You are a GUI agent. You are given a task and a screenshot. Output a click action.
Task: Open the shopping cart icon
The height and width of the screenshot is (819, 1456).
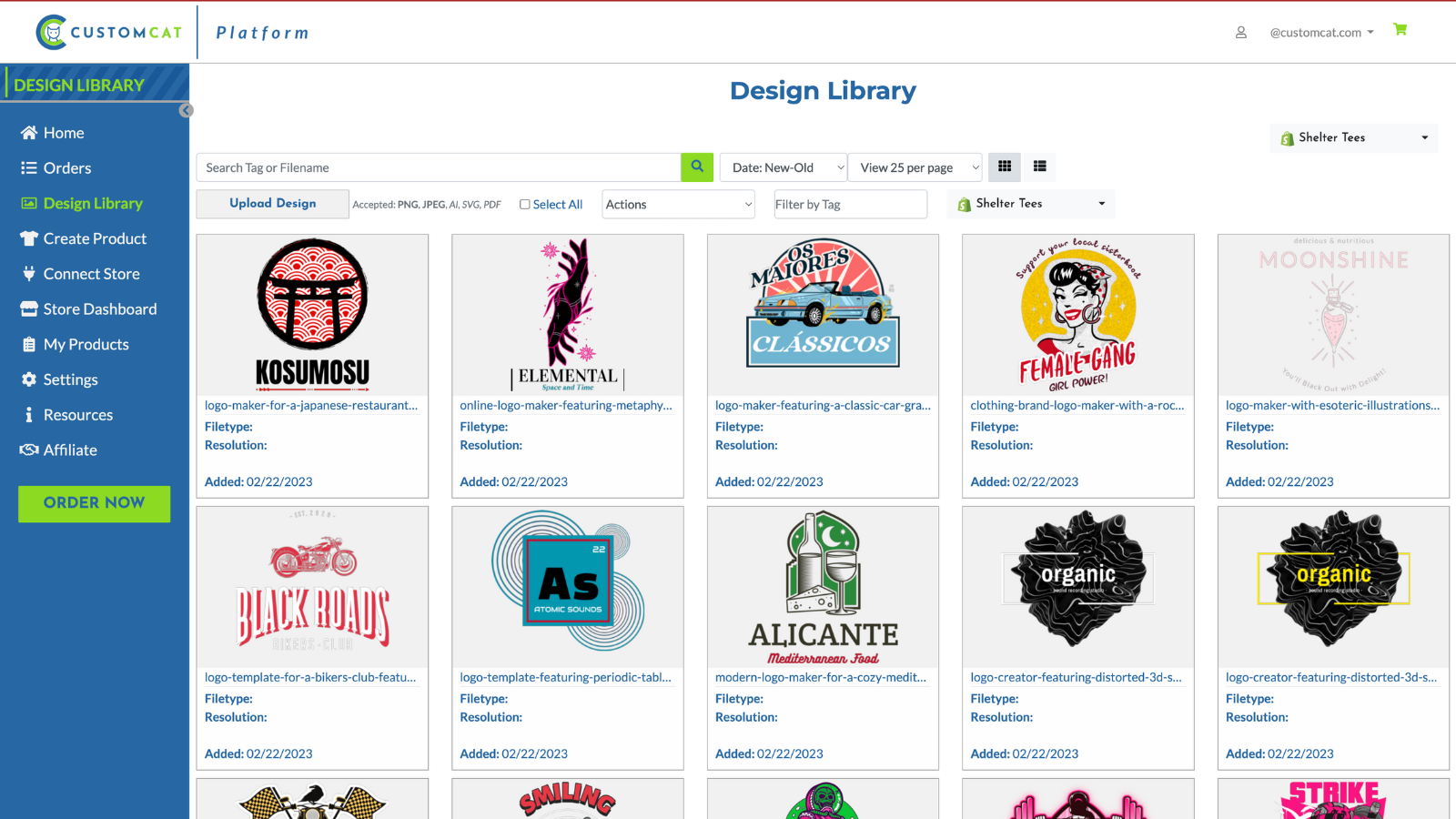pos(1400,29)
